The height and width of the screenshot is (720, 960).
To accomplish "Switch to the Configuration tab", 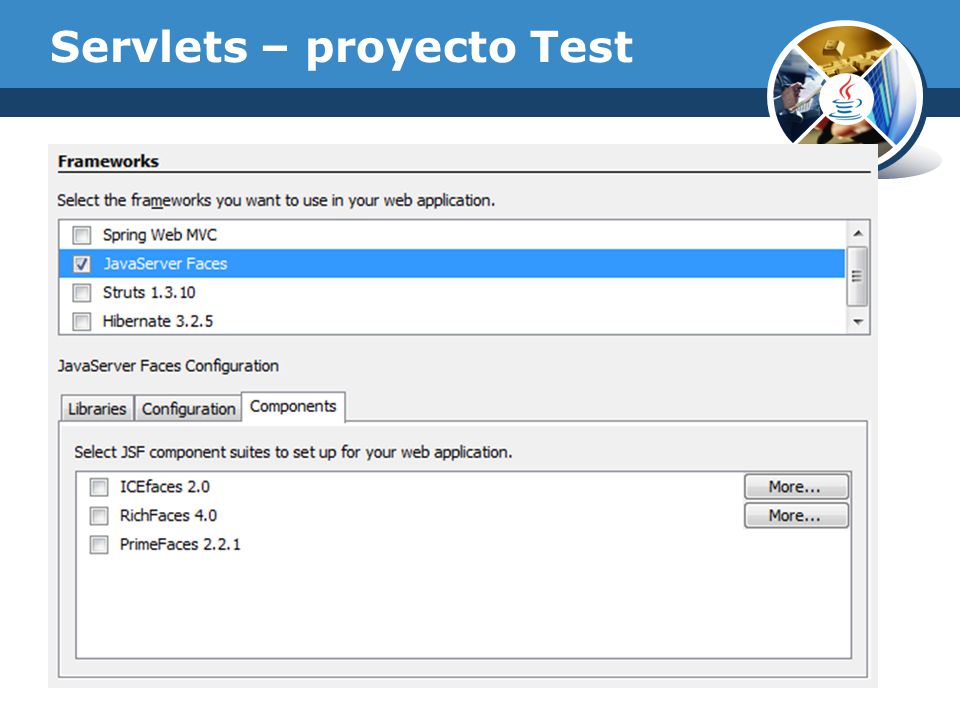I will click(189, 408).
